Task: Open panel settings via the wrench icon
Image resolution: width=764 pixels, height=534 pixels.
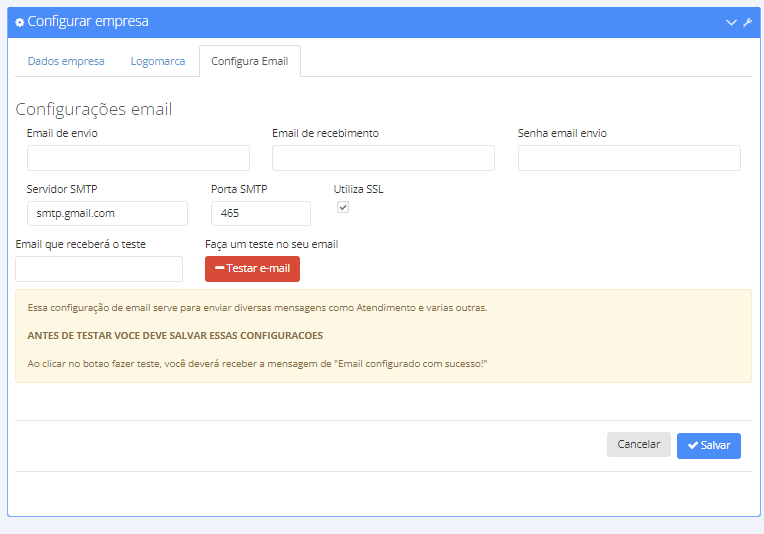Action: 747,22
